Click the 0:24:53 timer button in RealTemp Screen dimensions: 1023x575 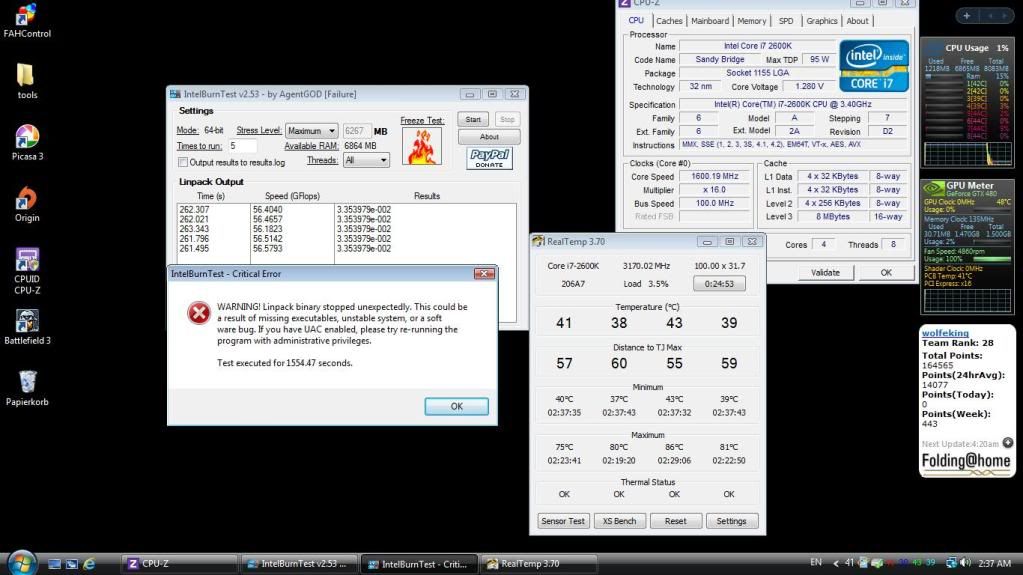click(719, 284)
